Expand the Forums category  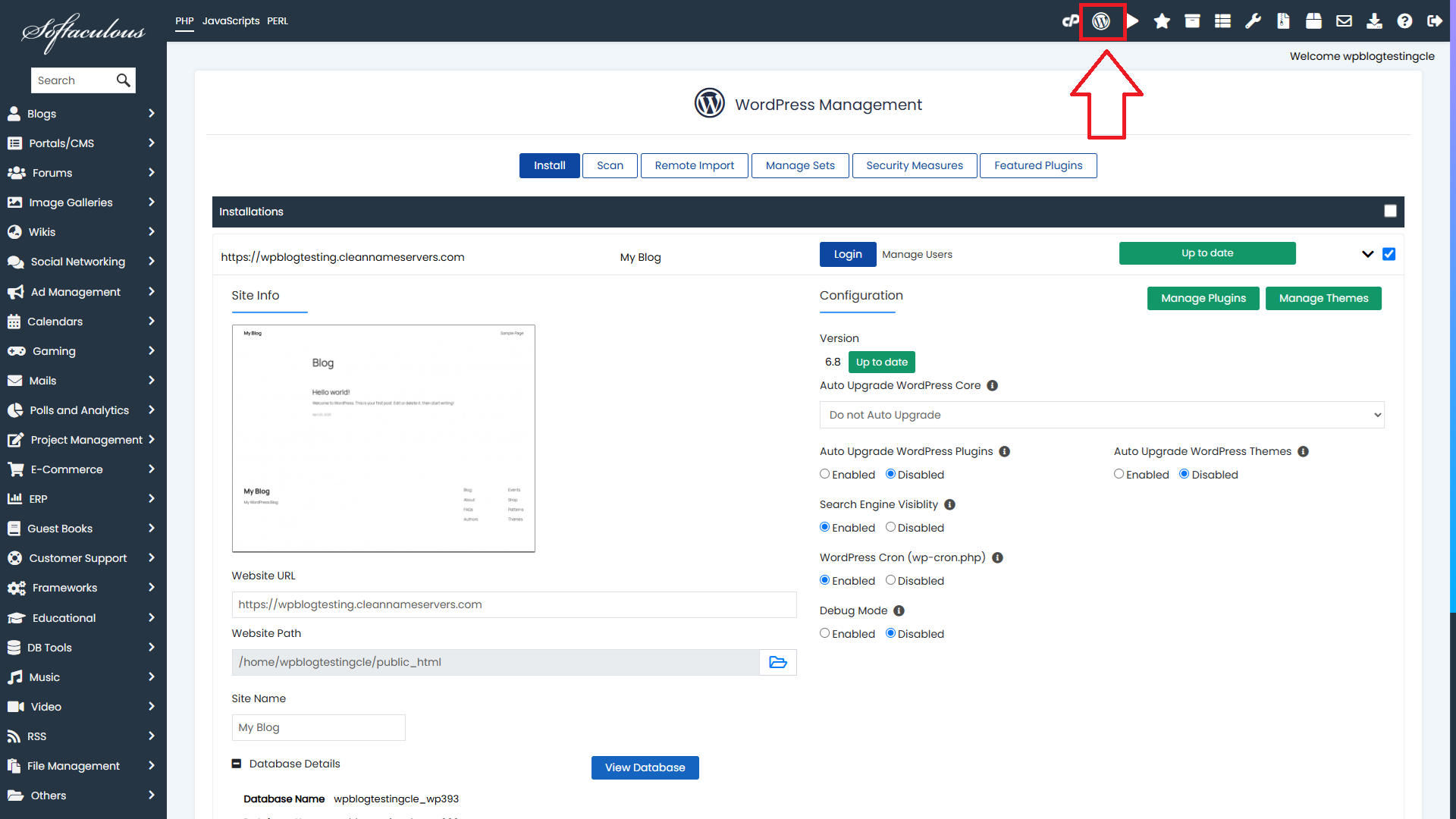pos(83,173)
